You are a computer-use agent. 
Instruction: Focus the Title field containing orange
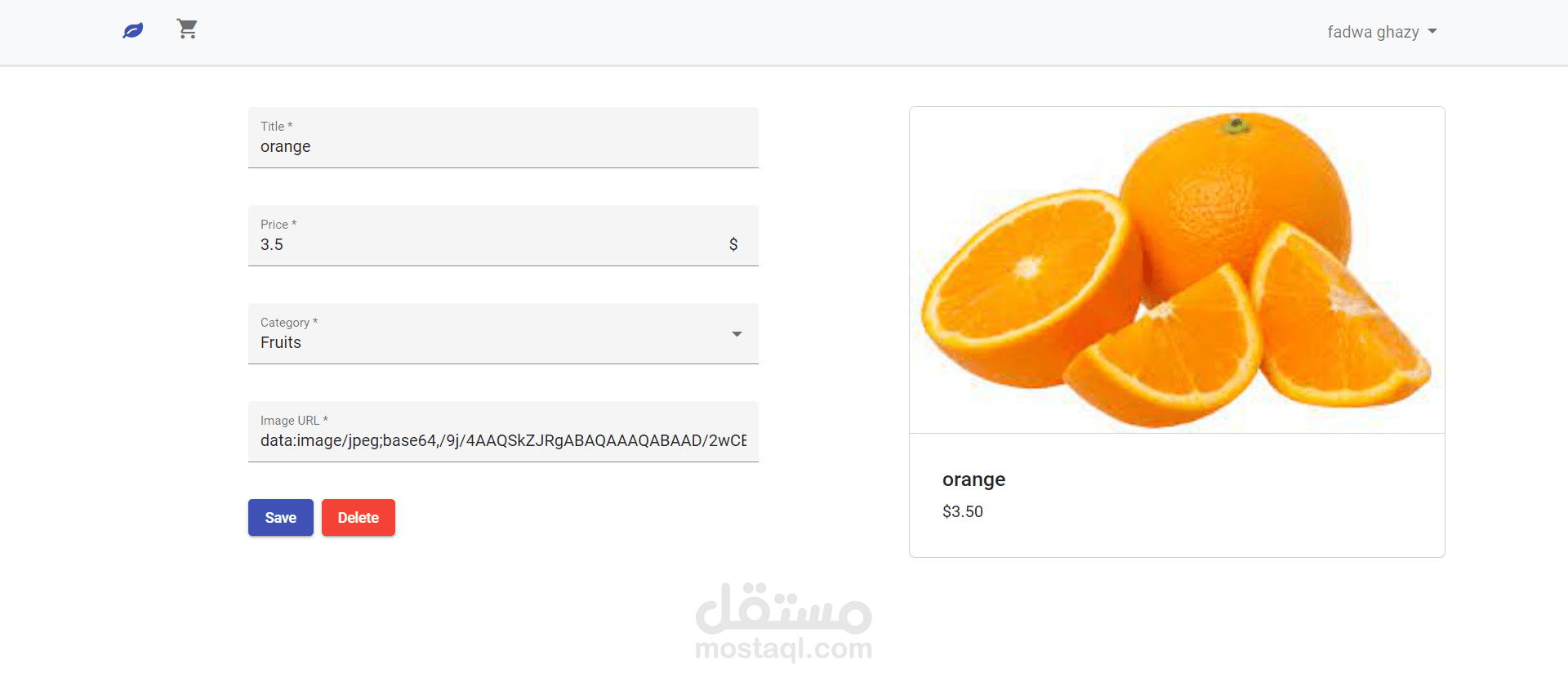point(503,137)
